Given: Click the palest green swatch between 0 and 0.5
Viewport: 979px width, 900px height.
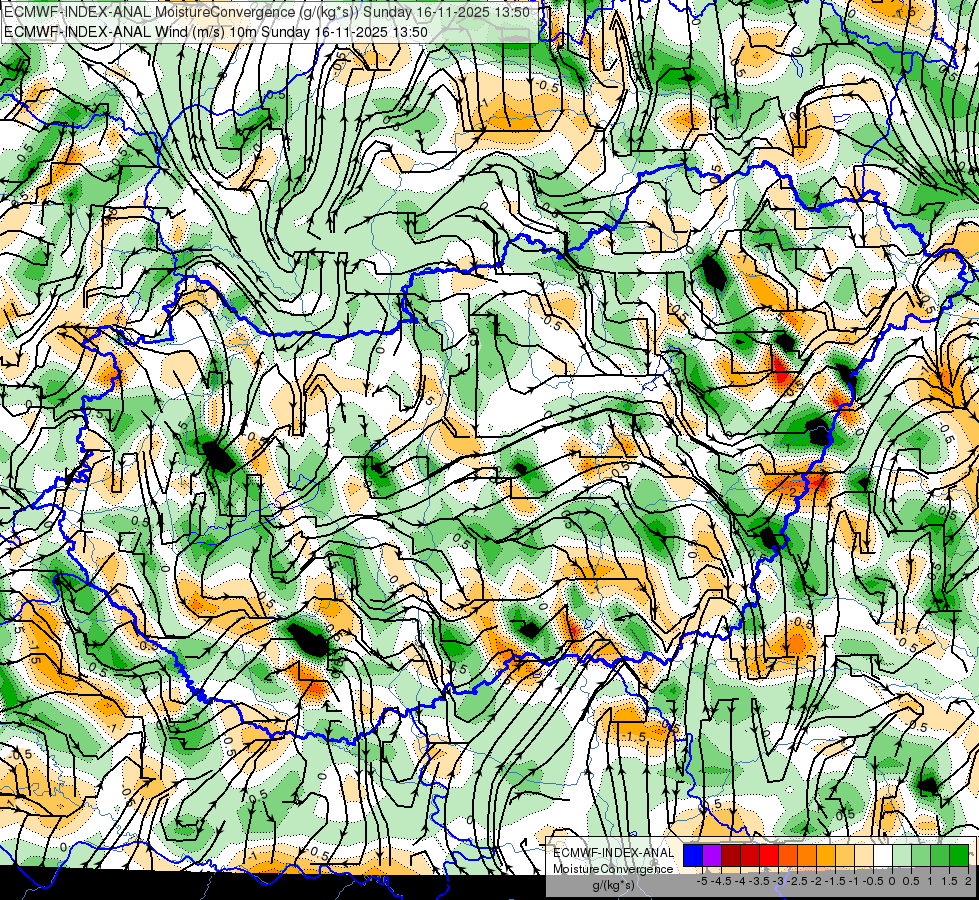Looking at the screenshot, I should [902, 855].
